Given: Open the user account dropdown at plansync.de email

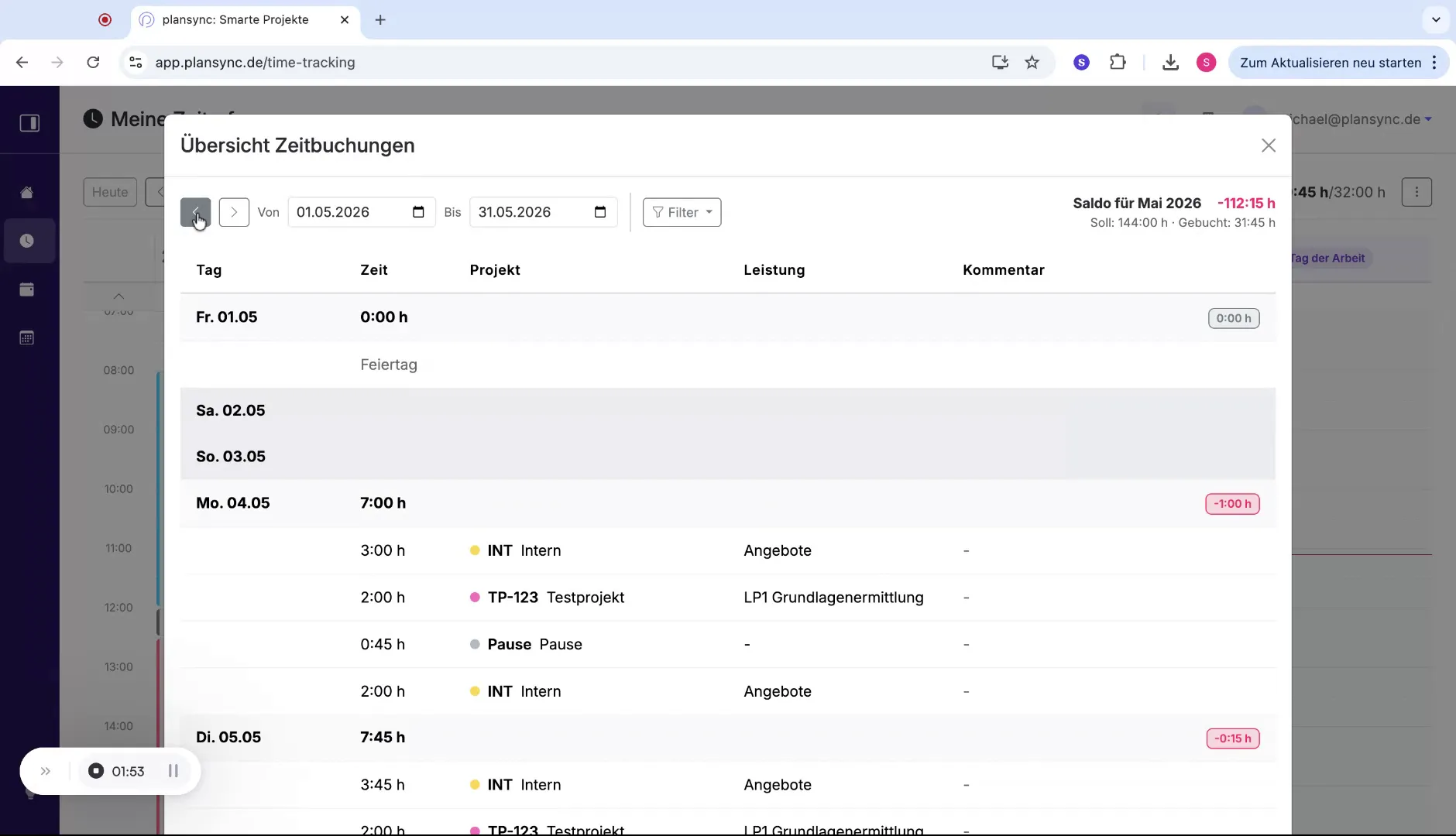Looking at the screenshot, I should [1361, 119].
